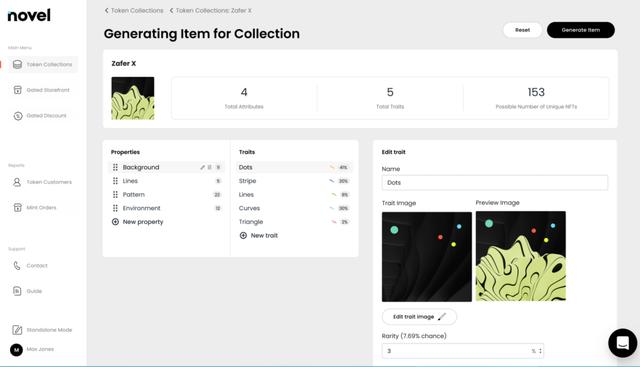Open Mint Orders in the sidebar
The width and height of the screenshot is (640, 367).
42,208
